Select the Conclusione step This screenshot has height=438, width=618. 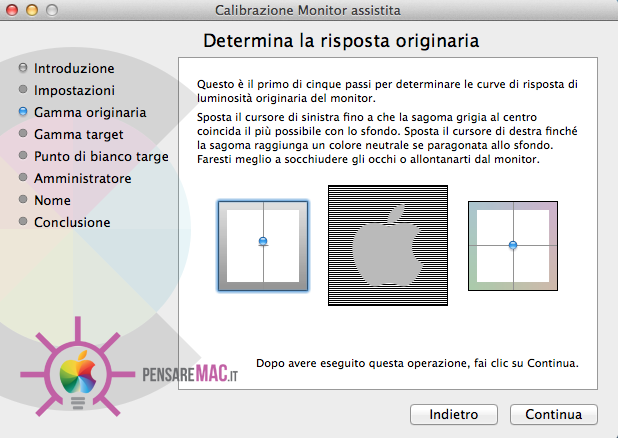tap(72, 222)
